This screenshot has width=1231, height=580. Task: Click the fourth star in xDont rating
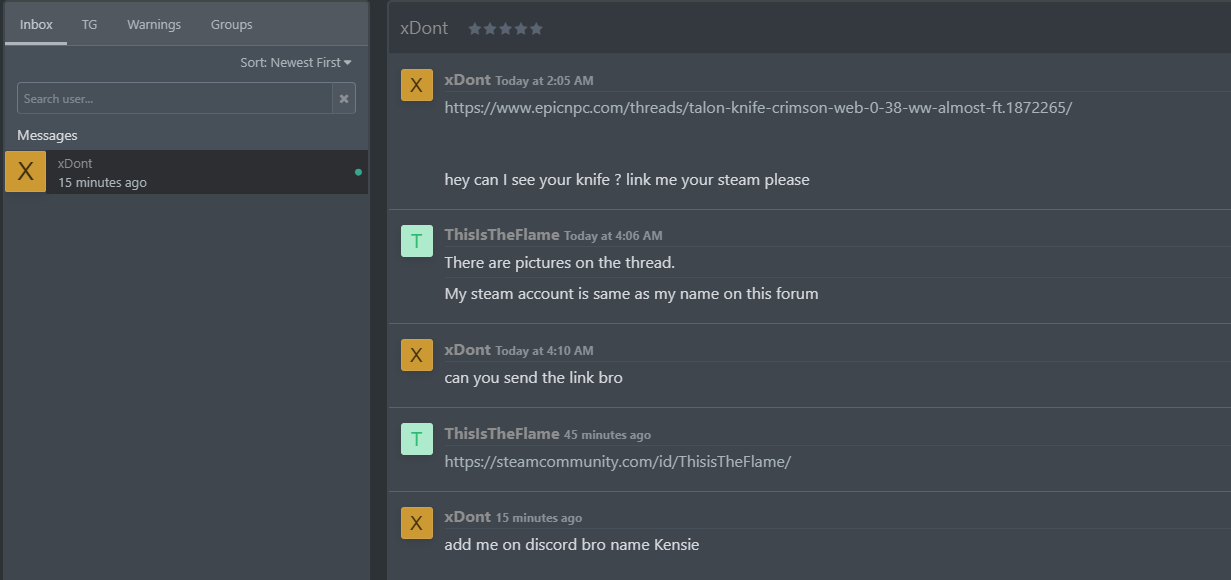(521, 29)
